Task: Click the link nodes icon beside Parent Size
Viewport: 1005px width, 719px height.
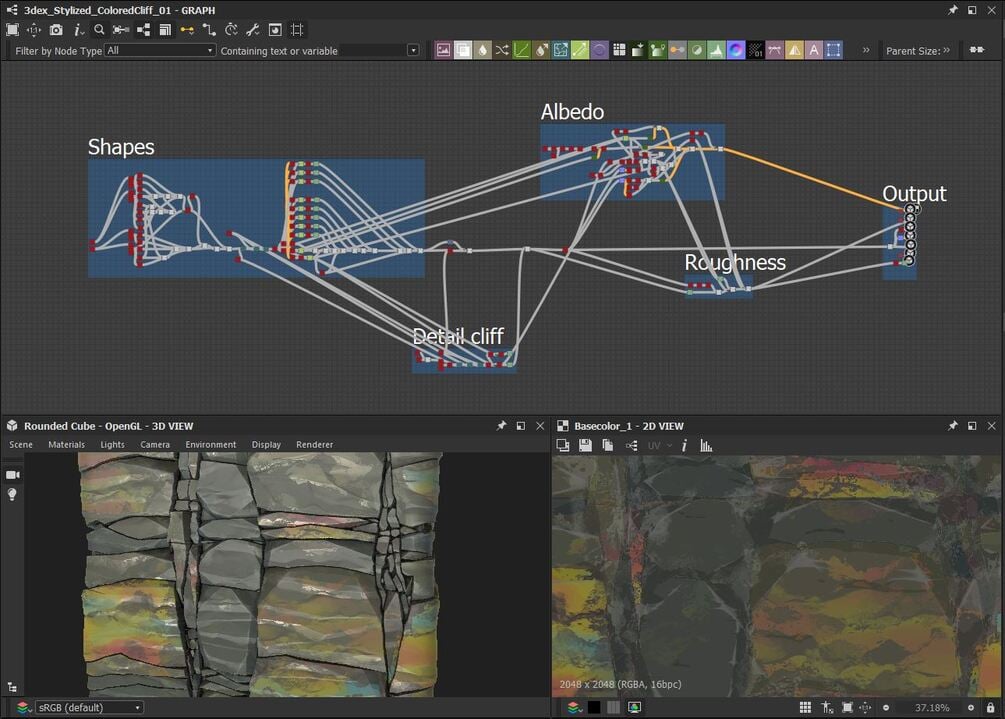Action: [x=977, y=50]
